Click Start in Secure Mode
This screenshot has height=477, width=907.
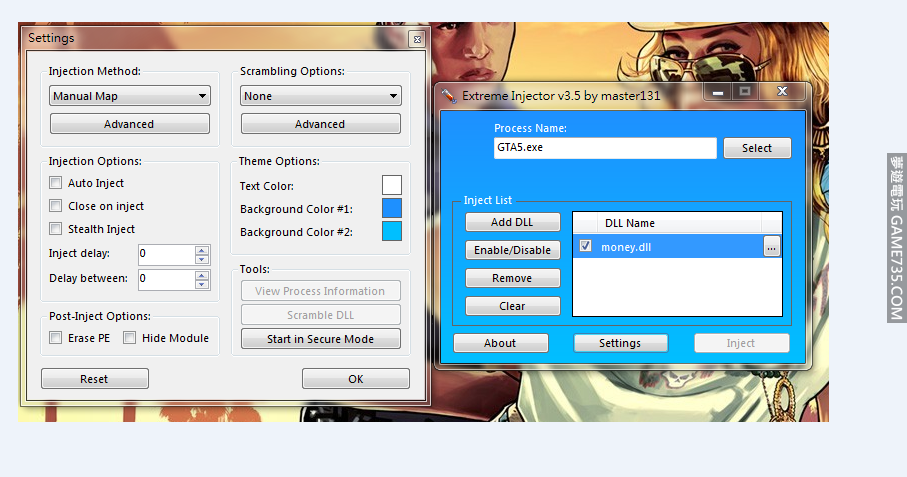pos(320,339)
